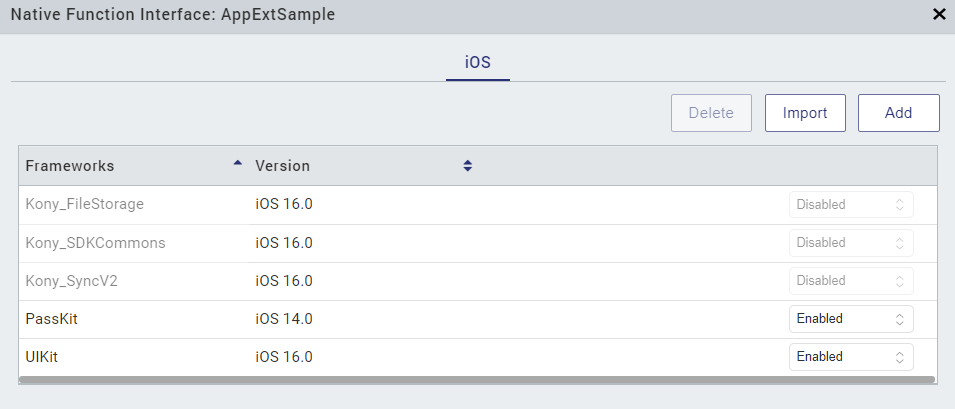Open the Kony_FileStorage Disabled dropdown

[850, 205]
